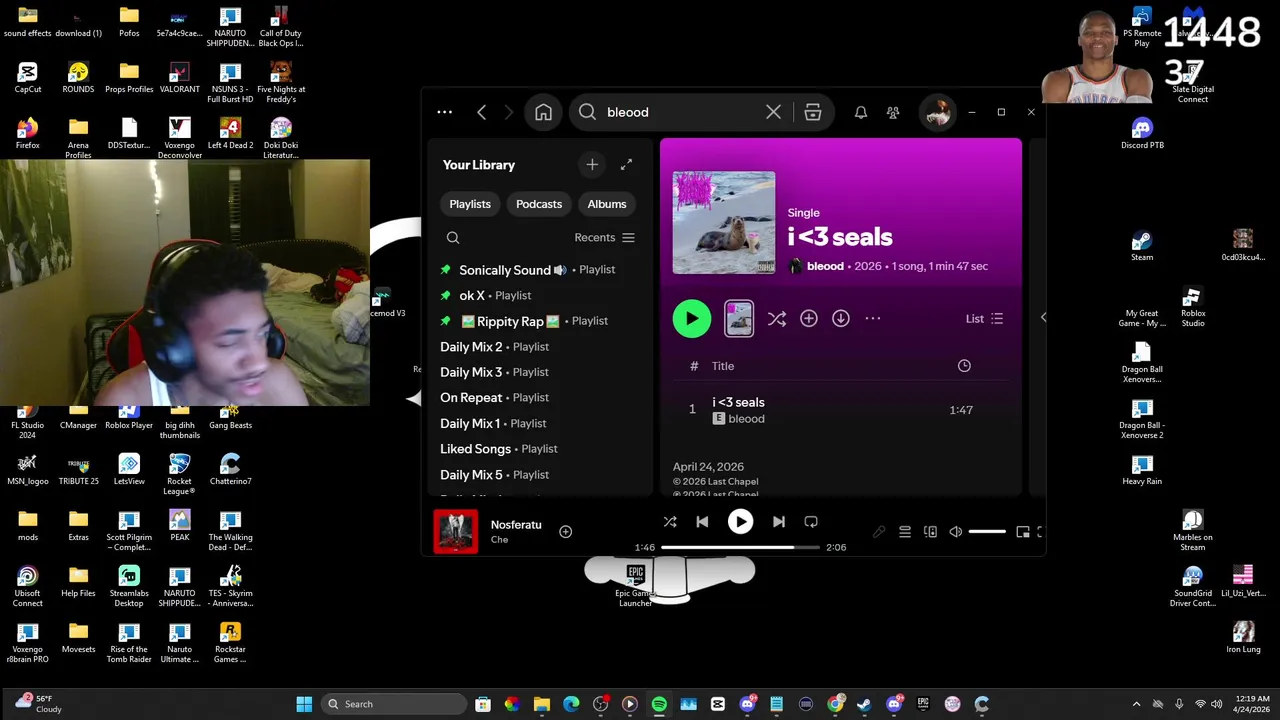
Task: Open Windows Start menu
Action: [304, 704]
